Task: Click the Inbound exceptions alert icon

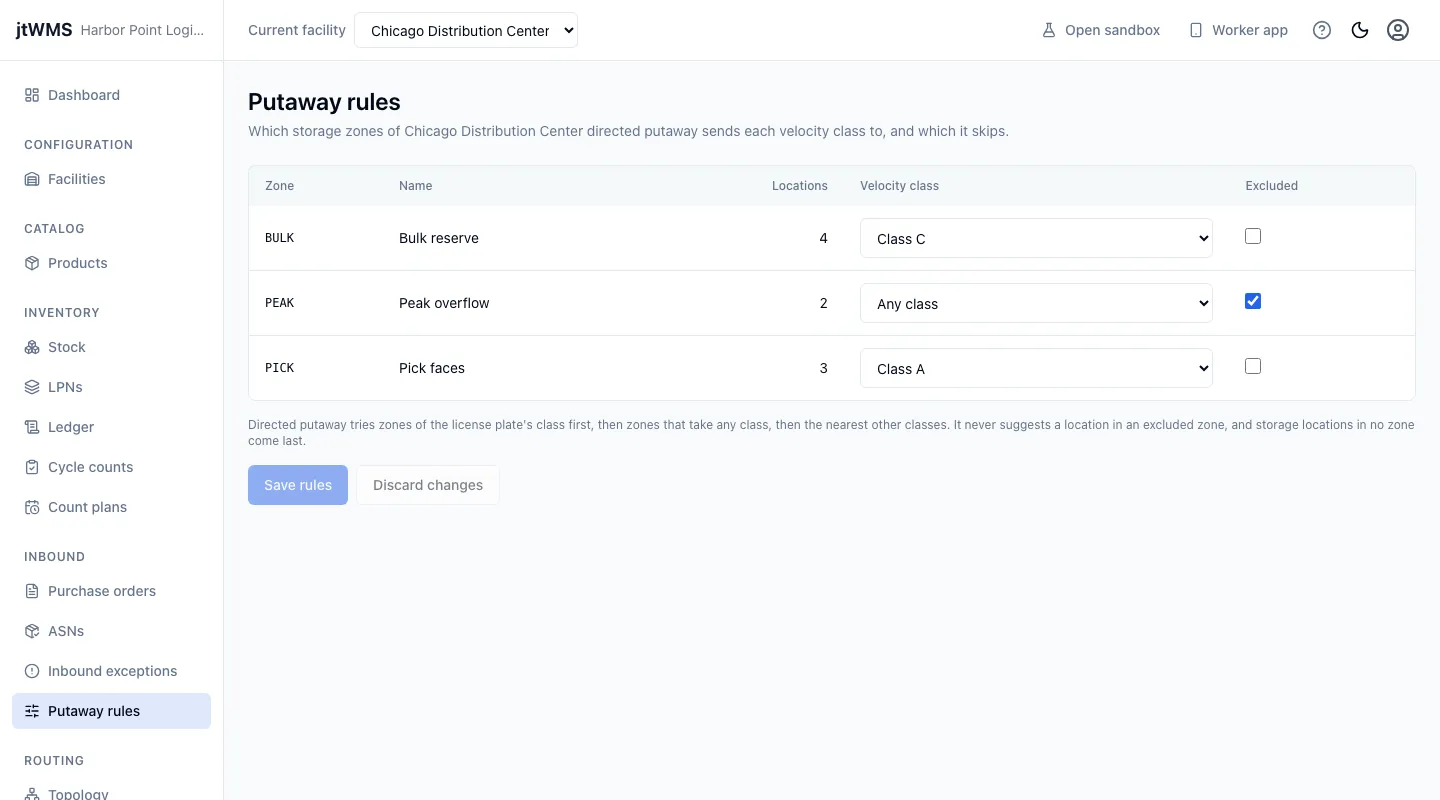Action: [32, 671]
